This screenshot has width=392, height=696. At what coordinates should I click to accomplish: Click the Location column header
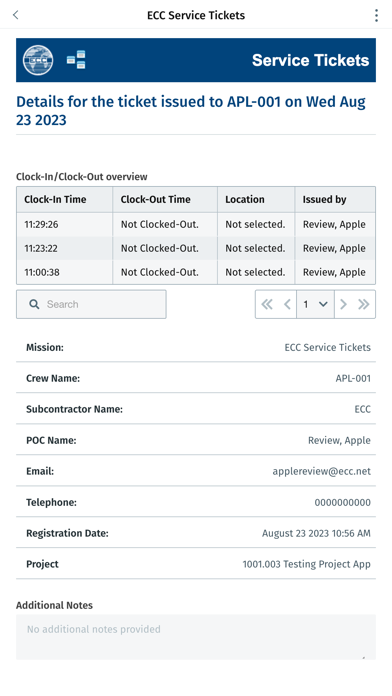256,199
